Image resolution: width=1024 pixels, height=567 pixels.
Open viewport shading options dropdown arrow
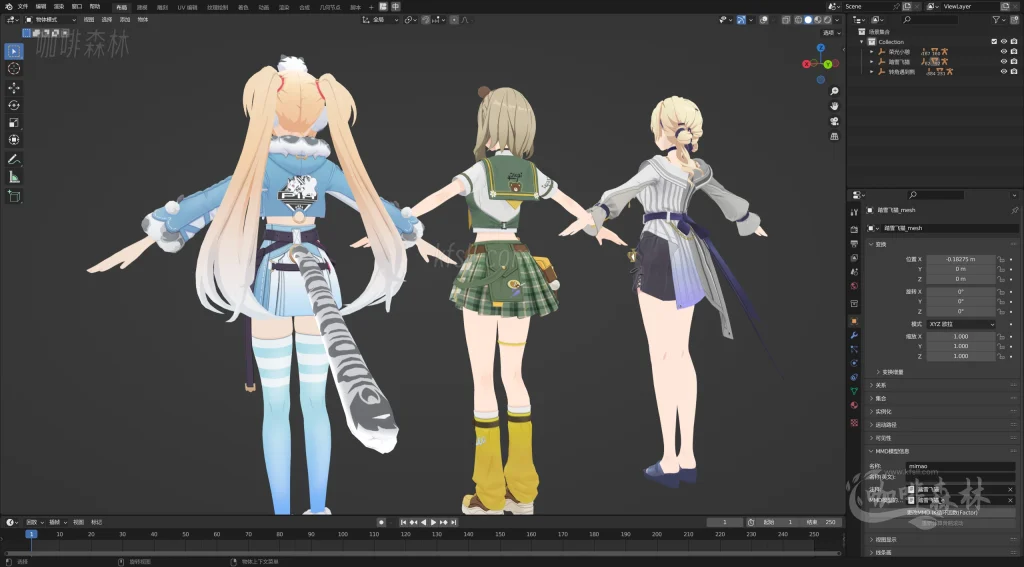[x=837, y=20]
